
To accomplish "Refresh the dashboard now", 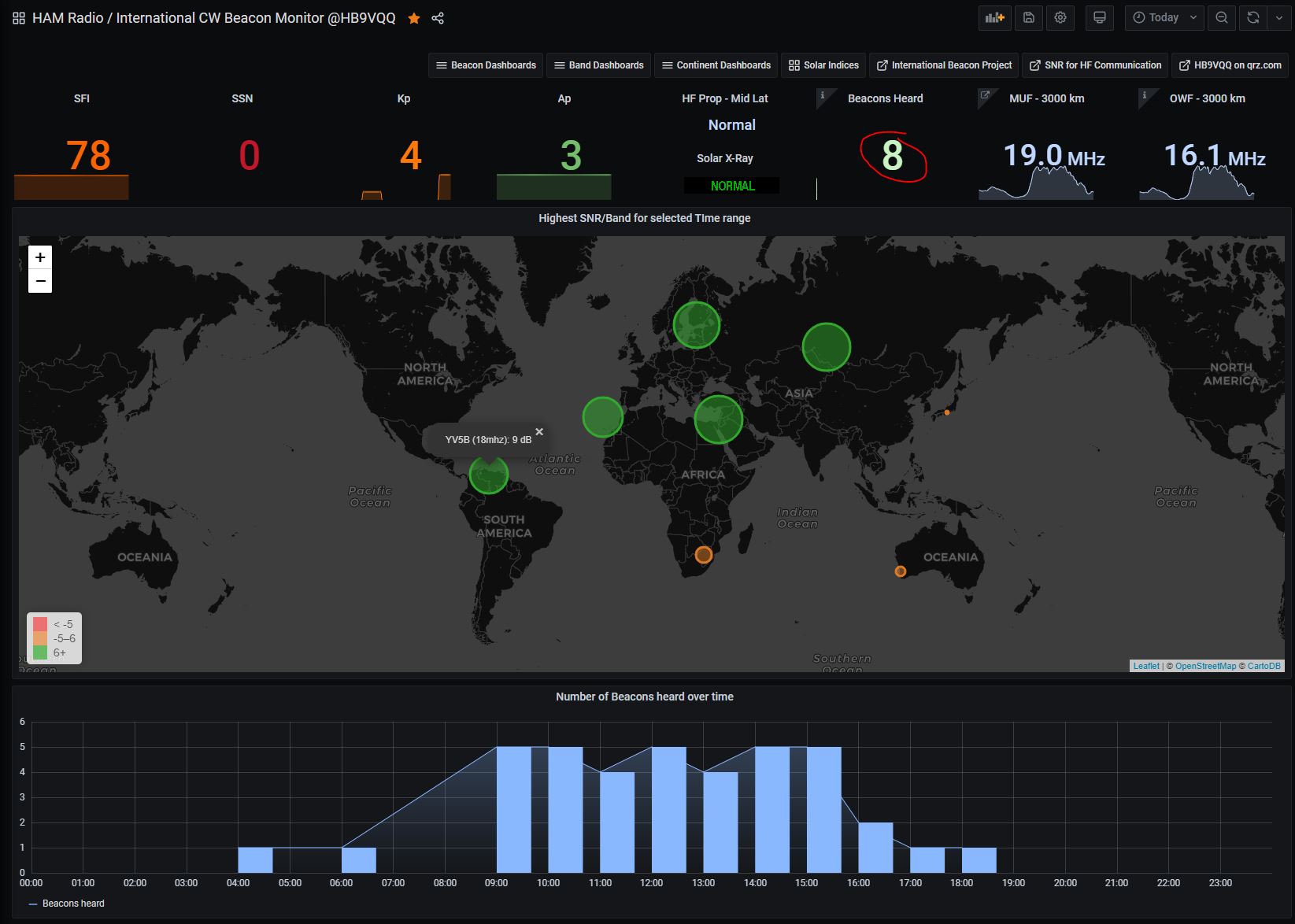I will (1253, 17).
